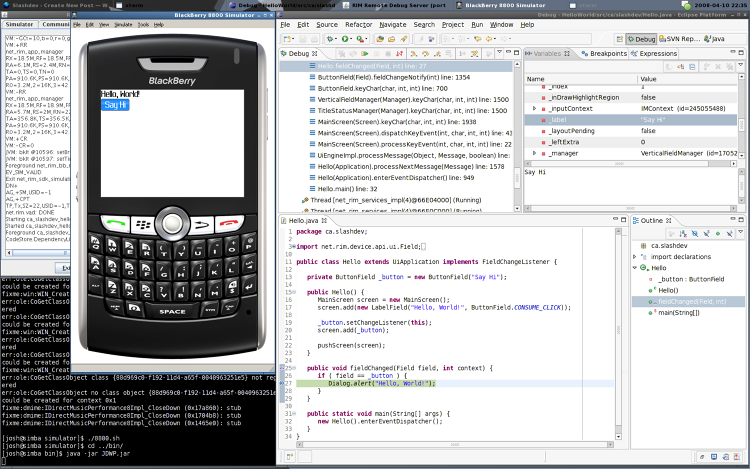Click Collapse All icon in Variables view
The width and height of the screenshot is (750, 469).
tap(692, 66)
